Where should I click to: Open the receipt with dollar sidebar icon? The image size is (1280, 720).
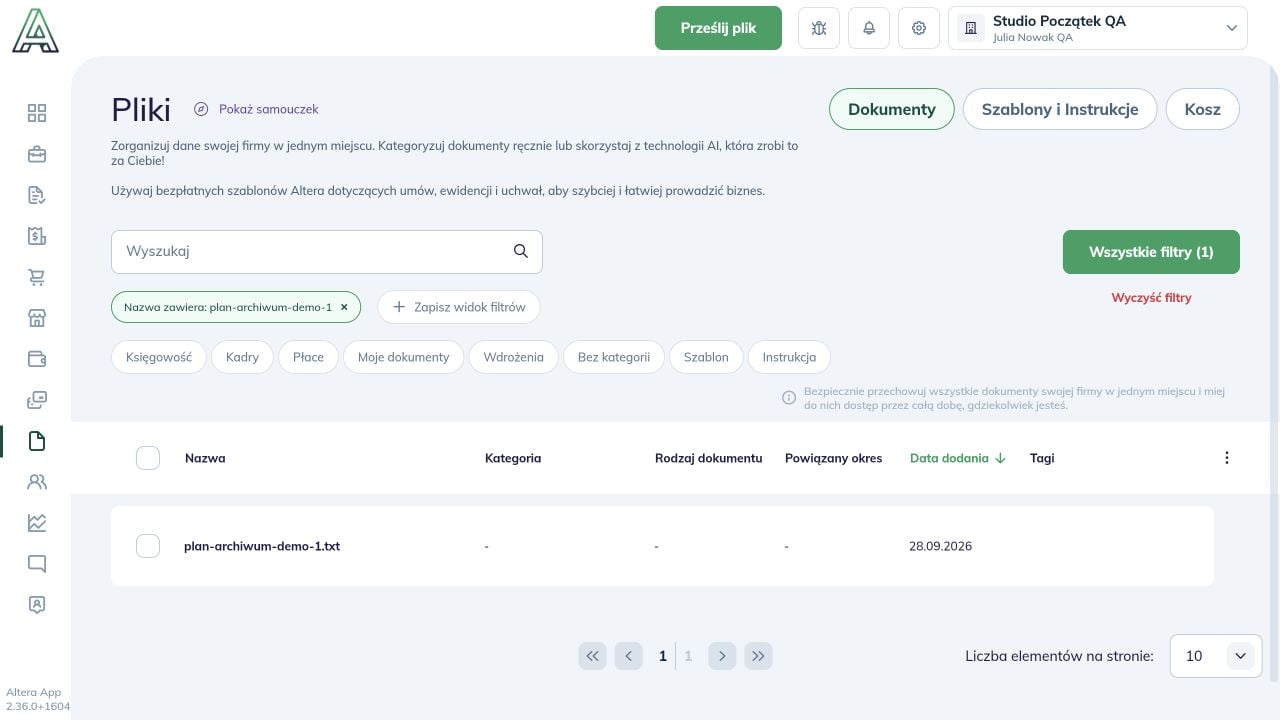(37, 236)
